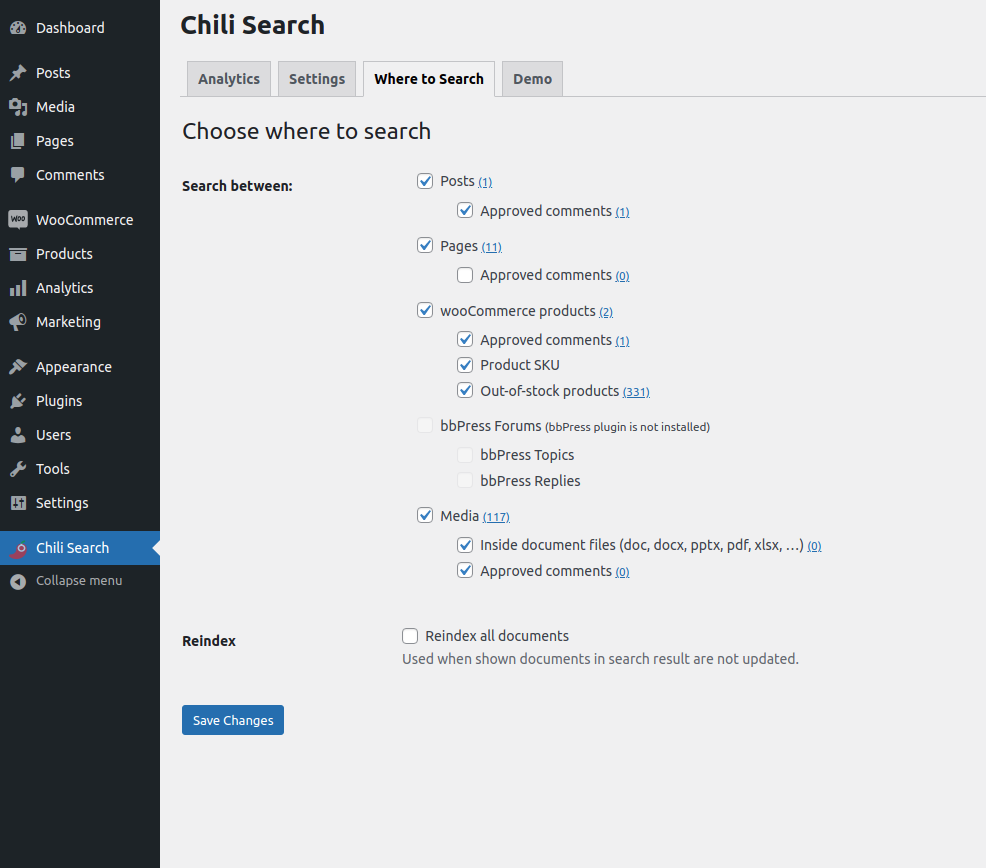This screenshot has width=986, height=868.
Task: Click the Tools wrench icon
Action: pyautogui.click(x=18, y=469)
